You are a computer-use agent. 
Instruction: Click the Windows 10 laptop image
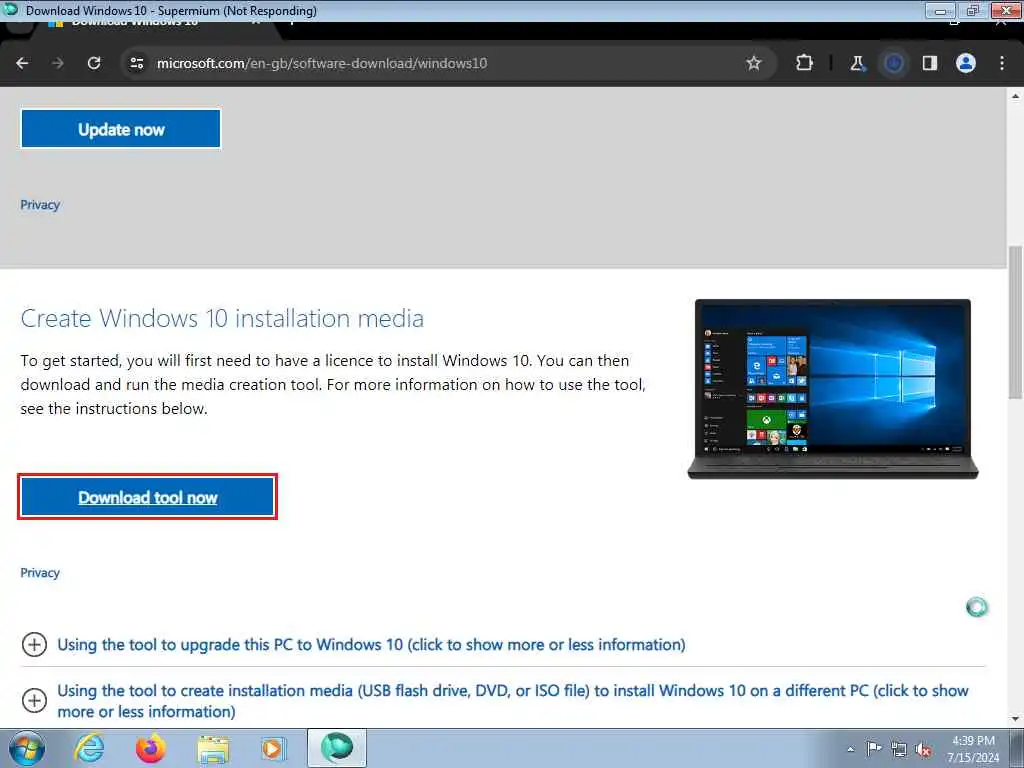(833, 389)
